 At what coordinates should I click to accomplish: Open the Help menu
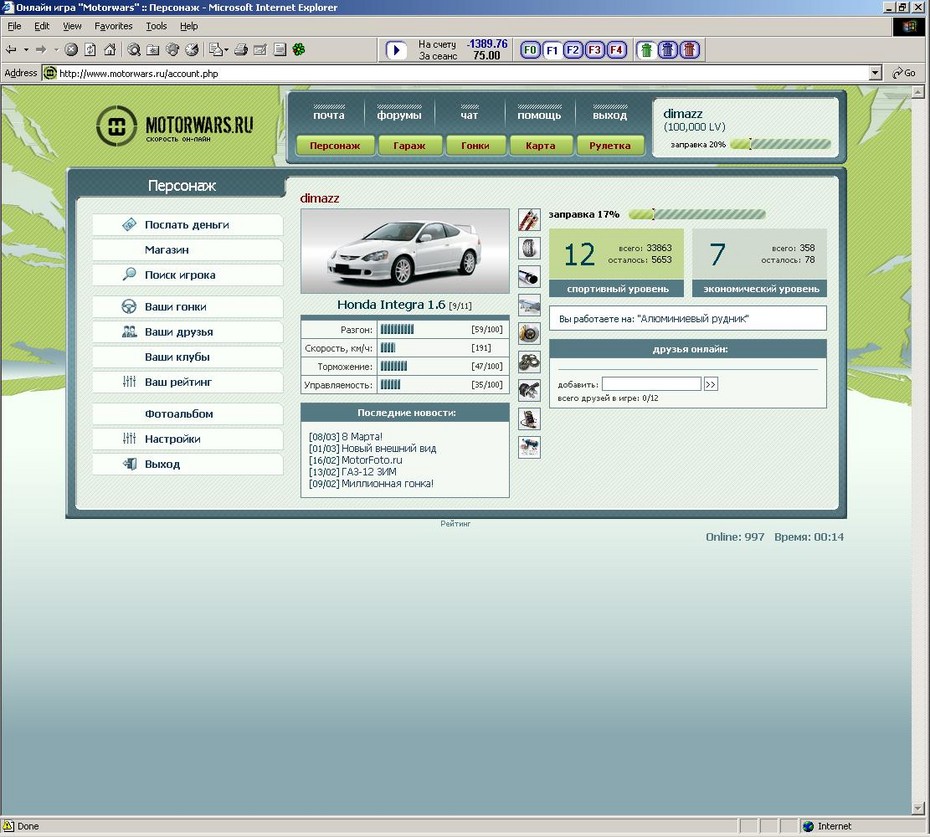click(x=189, y=26)
